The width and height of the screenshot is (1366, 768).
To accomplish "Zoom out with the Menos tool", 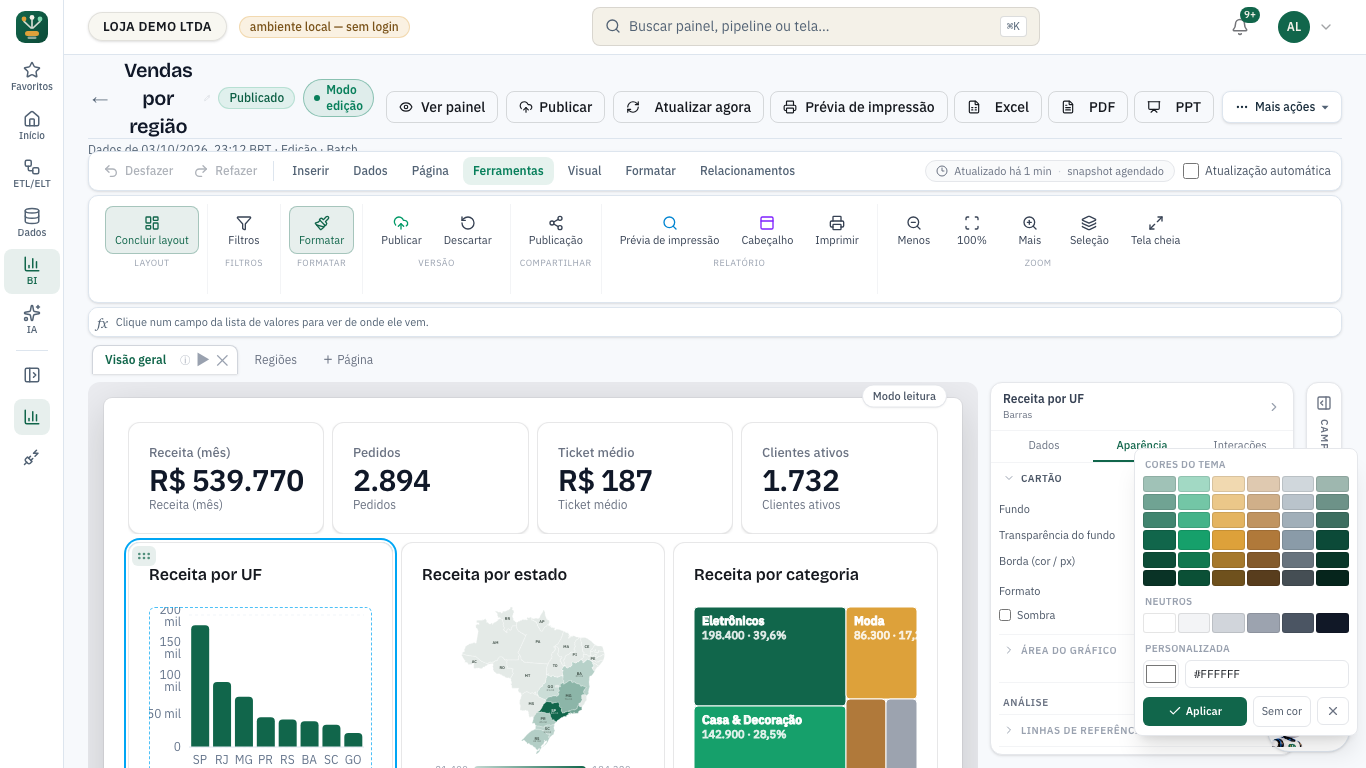I will point(914,230).
